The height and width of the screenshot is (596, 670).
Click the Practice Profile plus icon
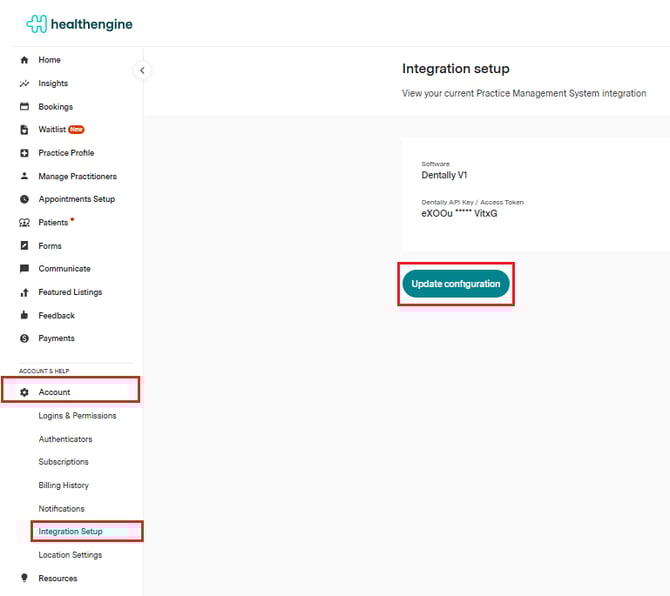point(24,153)
